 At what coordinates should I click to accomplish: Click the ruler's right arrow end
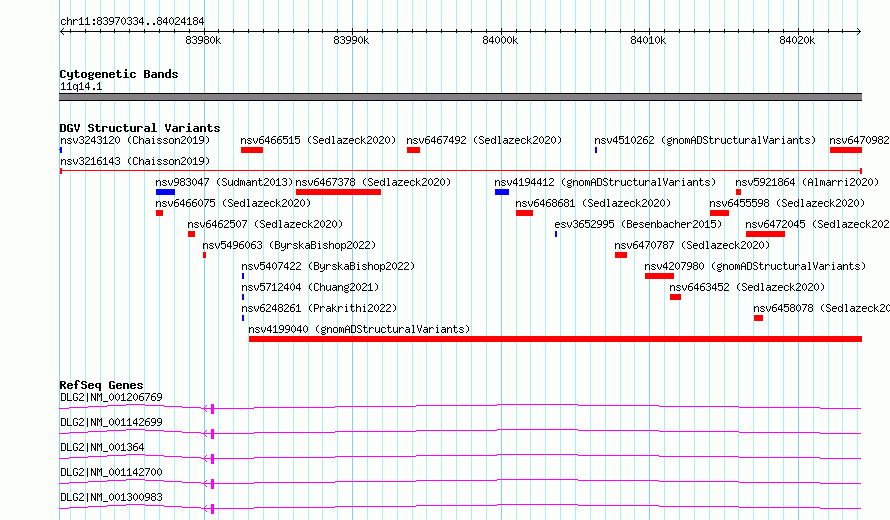click(x=859, y=32)
